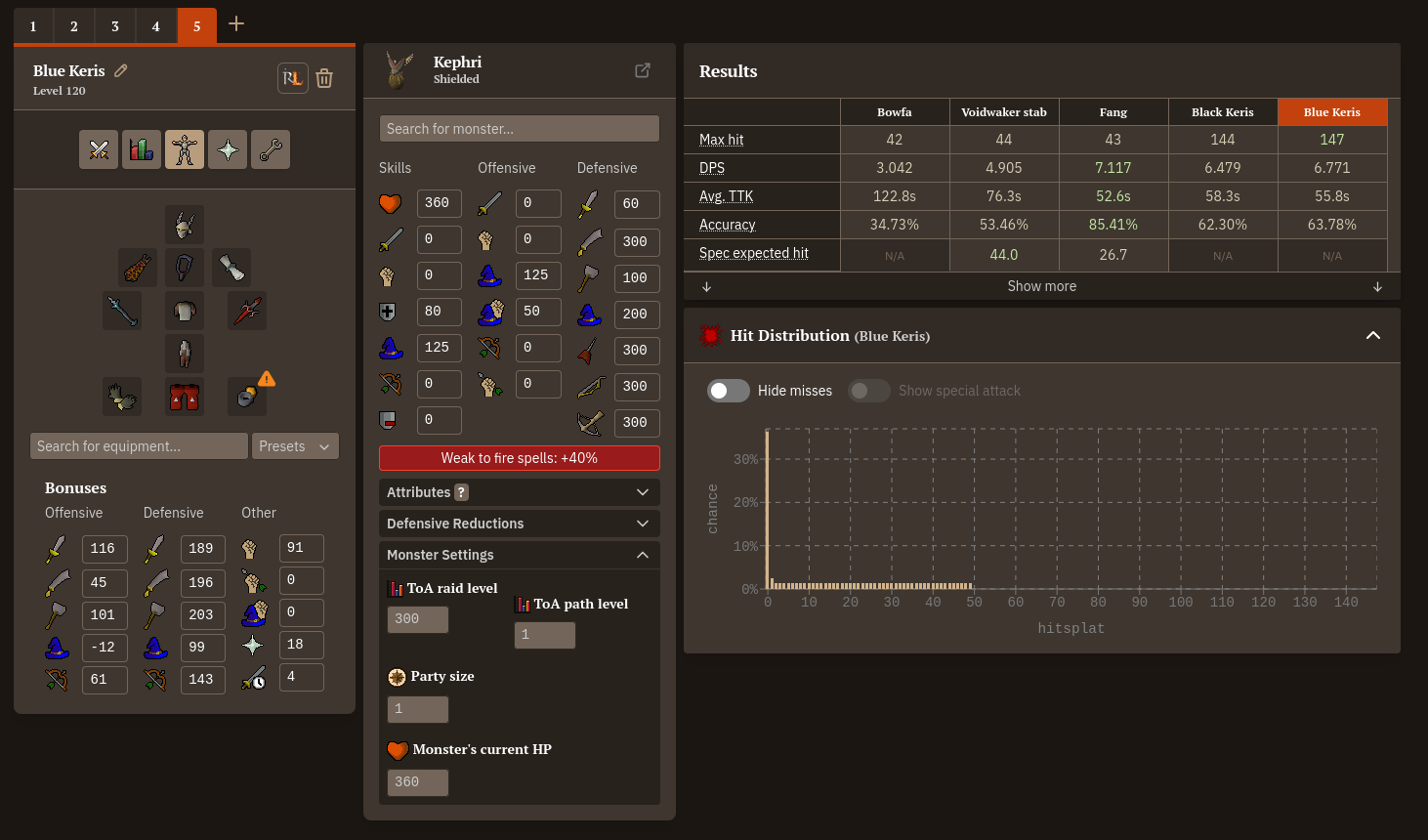Collapse the Hit Distribution panel
The width and height of the screenshot is (1428, 840).
[1372, 335]
